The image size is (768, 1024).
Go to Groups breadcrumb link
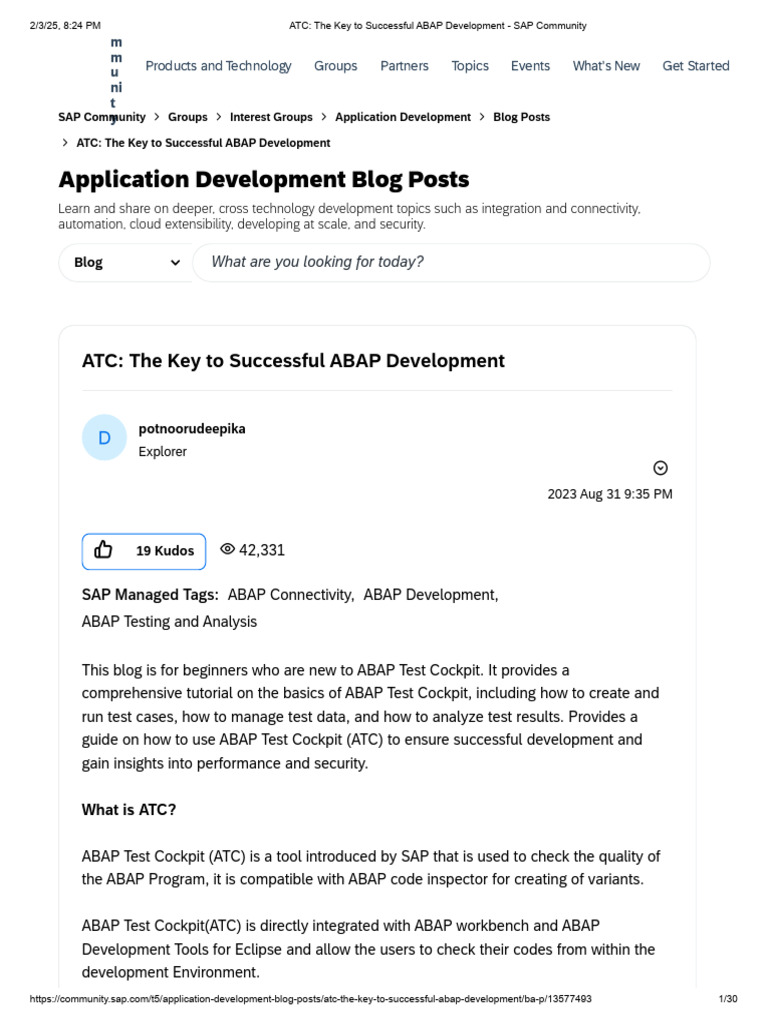point(187,117)
